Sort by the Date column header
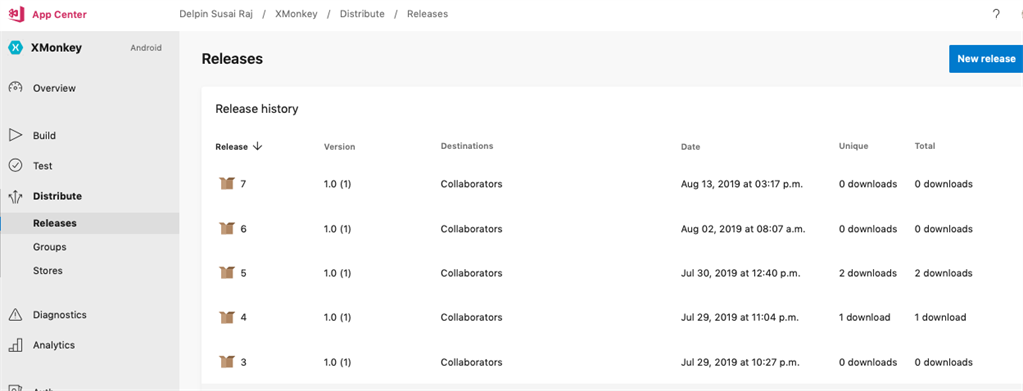This screenshot has height=391, width=1023. click(690, 147)
